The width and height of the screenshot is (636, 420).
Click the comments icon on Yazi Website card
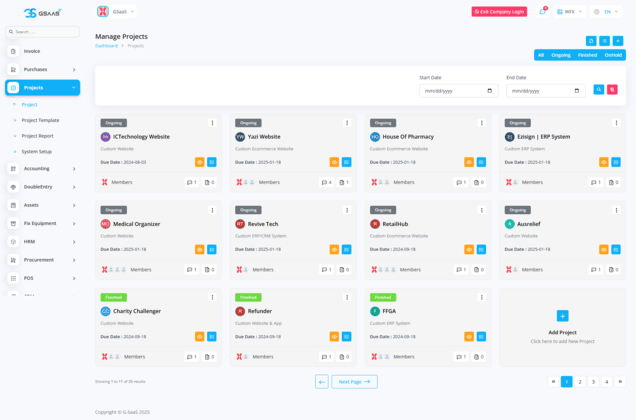coord(325,182)
